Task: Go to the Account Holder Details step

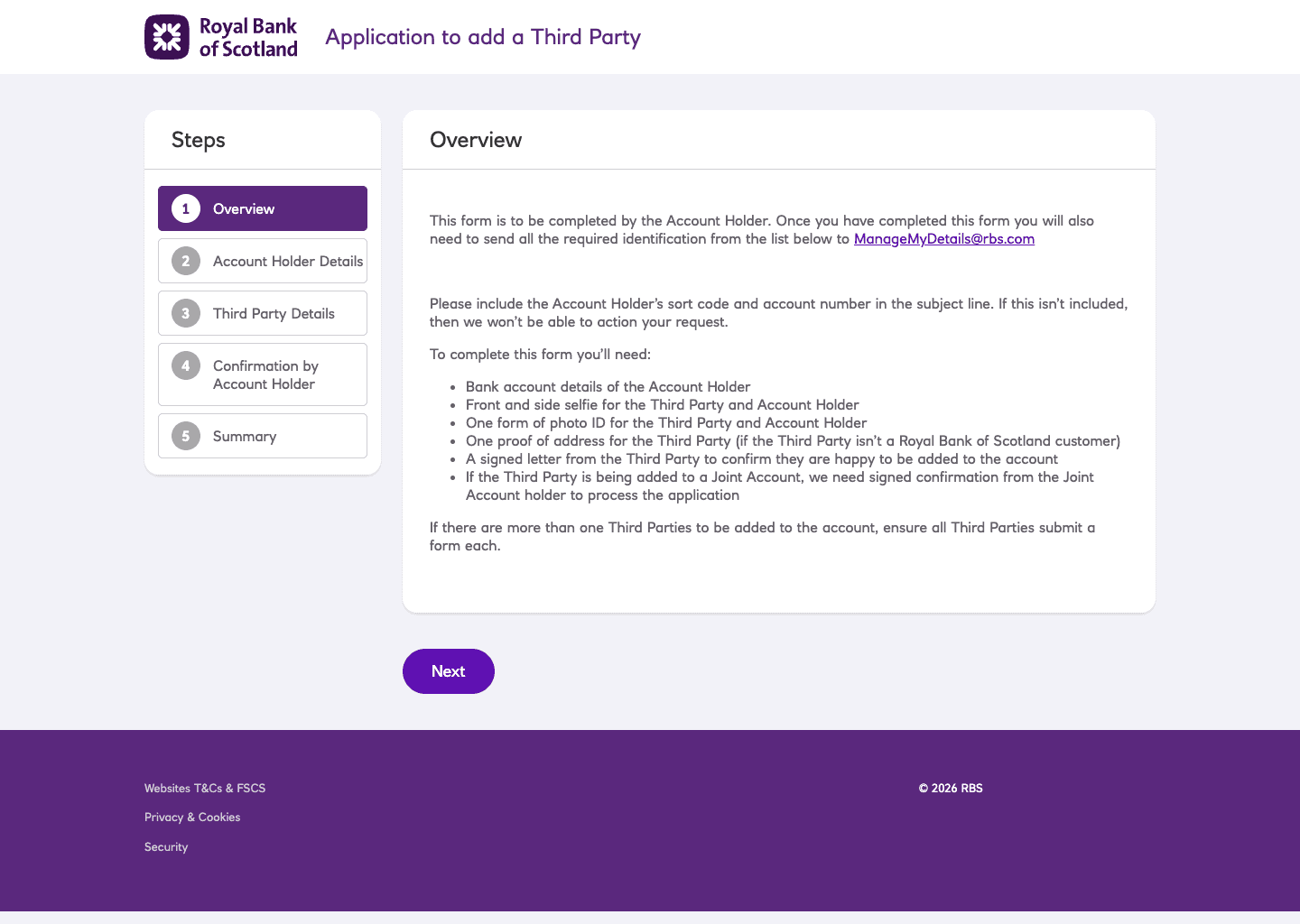Action: point(263,261)
